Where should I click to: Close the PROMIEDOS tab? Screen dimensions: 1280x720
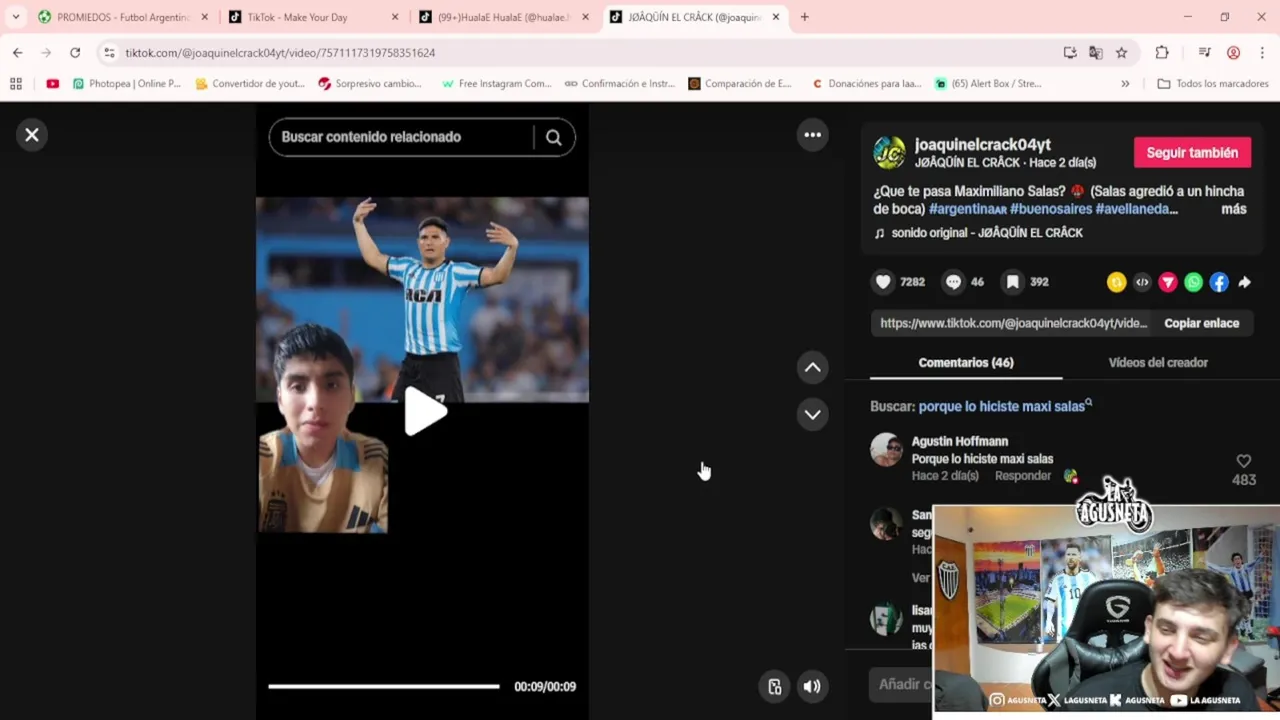(x=204, y=17)
